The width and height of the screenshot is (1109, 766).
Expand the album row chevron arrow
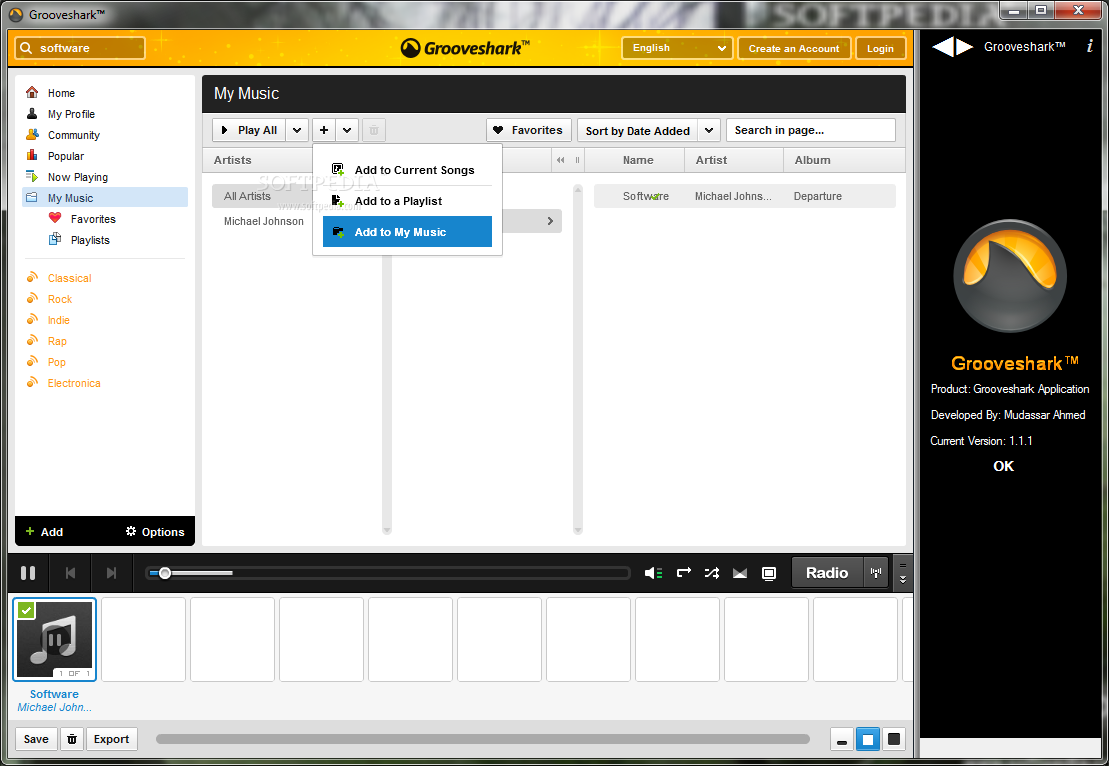click(550, 221)
